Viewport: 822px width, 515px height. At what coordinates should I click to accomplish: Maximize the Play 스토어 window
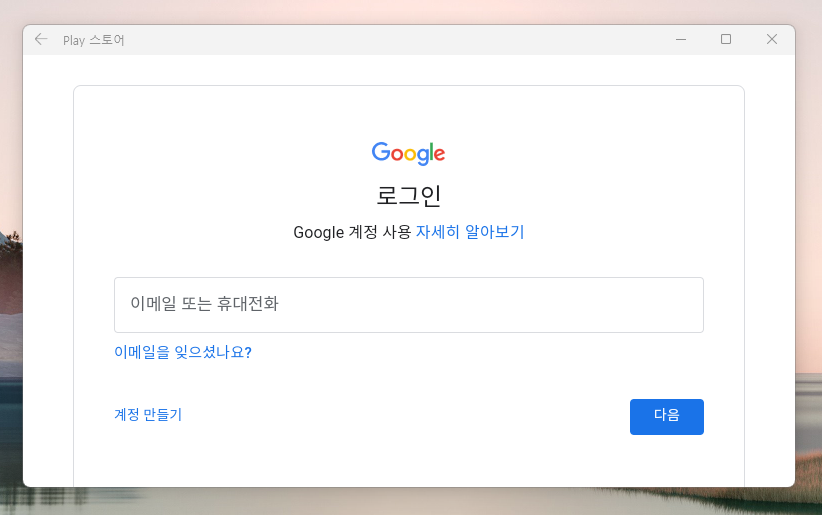(x=726, y=39)
